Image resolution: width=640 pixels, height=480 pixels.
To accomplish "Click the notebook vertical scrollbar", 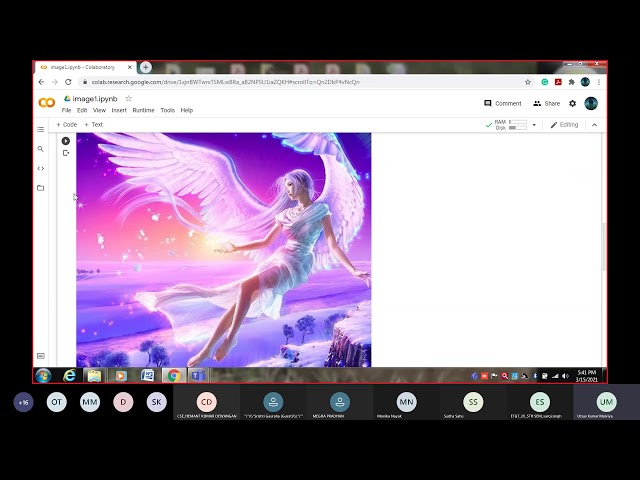I will point(604,247).
